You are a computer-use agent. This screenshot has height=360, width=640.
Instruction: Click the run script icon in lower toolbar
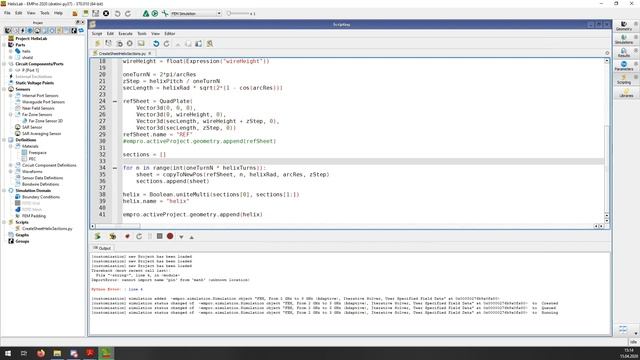pyautogui.click(x=98, y=236)
